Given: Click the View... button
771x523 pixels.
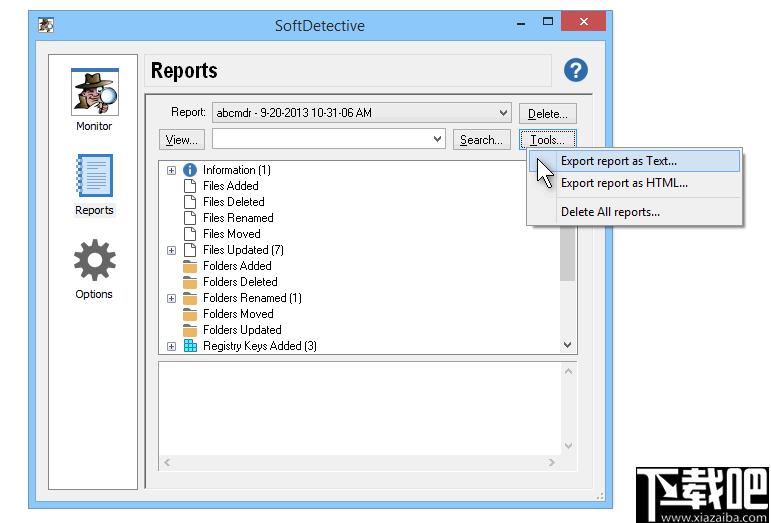Looking at the screenshot, I should pos(181,140).
